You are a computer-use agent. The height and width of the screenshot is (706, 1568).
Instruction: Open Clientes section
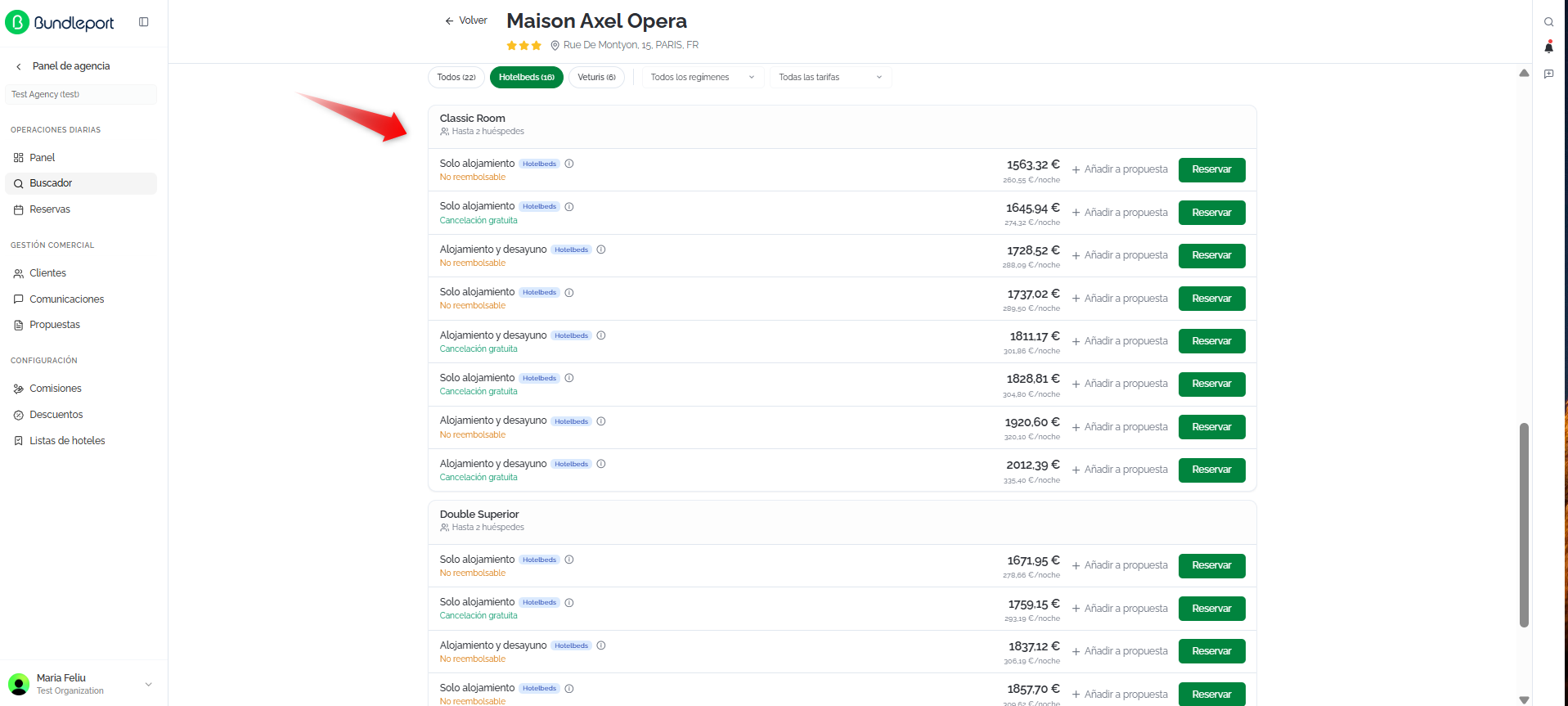tap(80, 273)
